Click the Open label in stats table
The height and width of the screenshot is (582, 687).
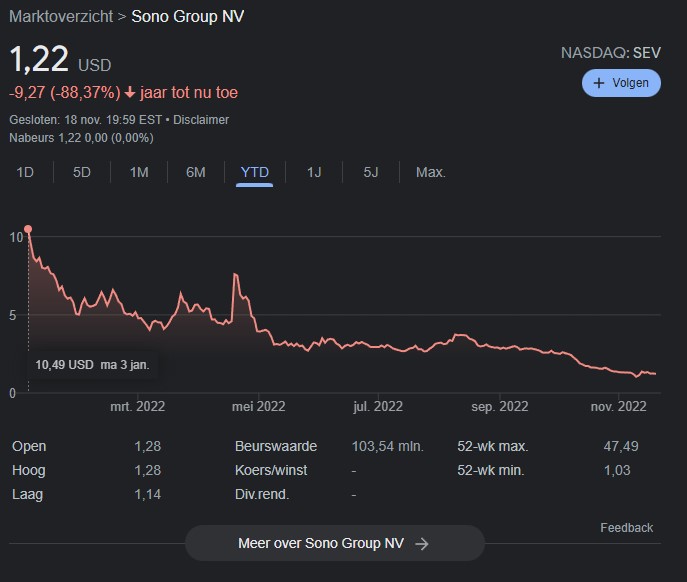click(x=29, y=446)
